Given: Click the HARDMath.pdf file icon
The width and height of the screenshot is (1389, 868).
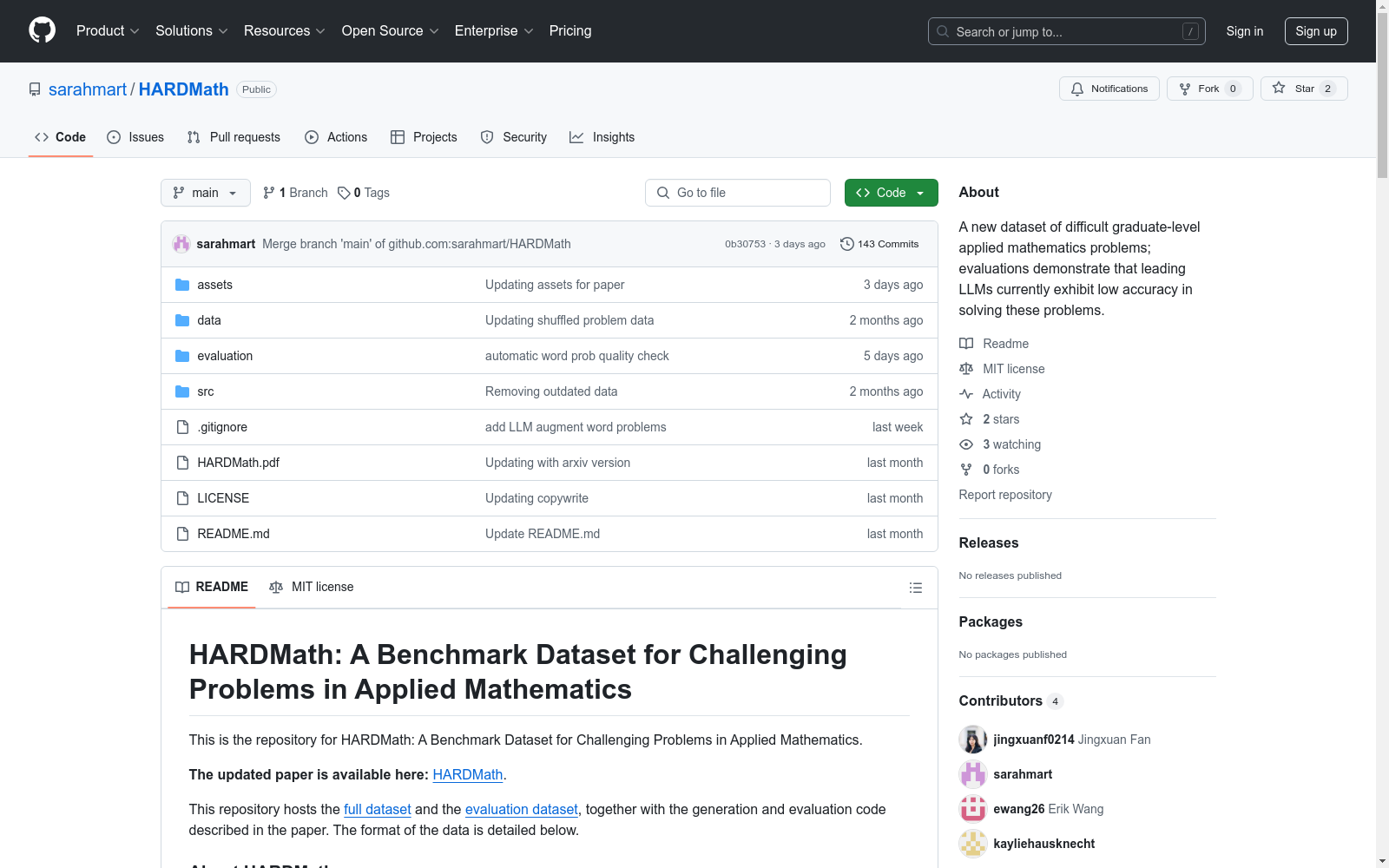Looking at the screenshot, I should tap(182, 463).
